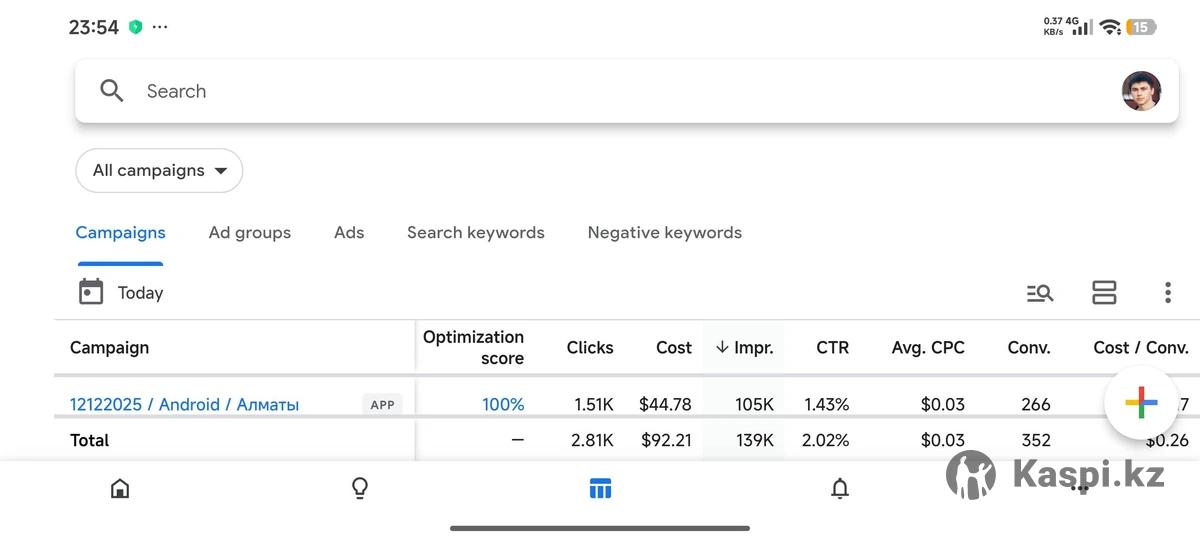Switch table layout view icon
This screenshot has width=1200, height=539.
pyautogui.click(x=1104, y=293)
